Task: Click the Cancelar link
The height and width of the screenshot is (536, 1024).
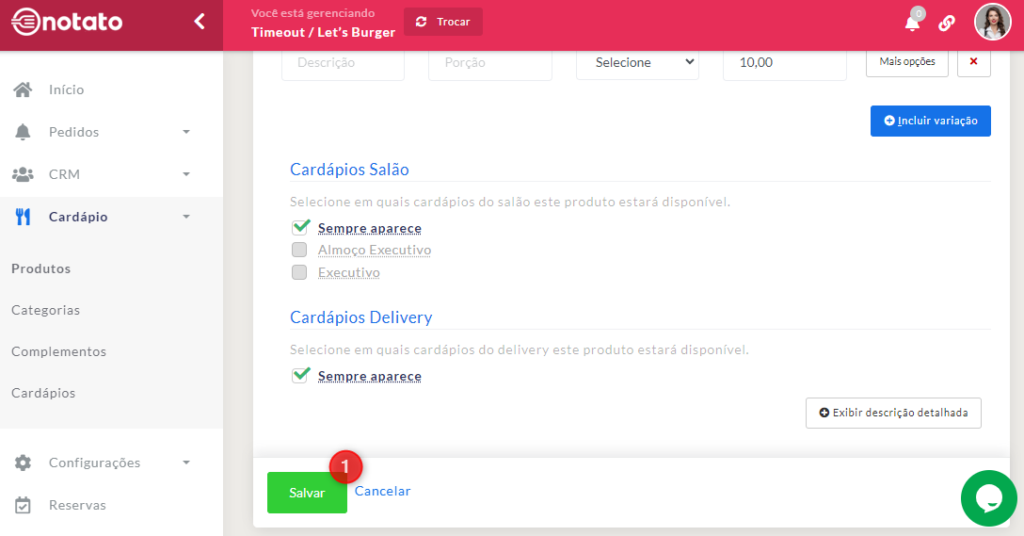Action: (382, 491)
